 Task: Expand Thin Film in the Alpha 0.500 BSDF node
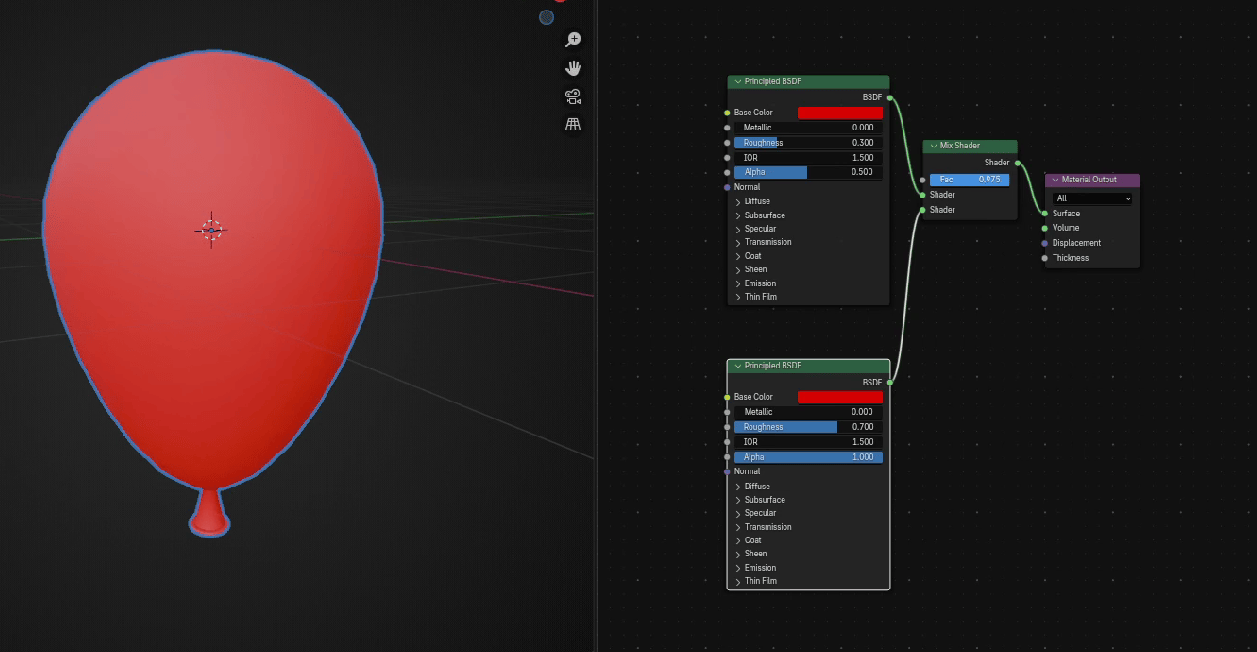click(738, 297)
